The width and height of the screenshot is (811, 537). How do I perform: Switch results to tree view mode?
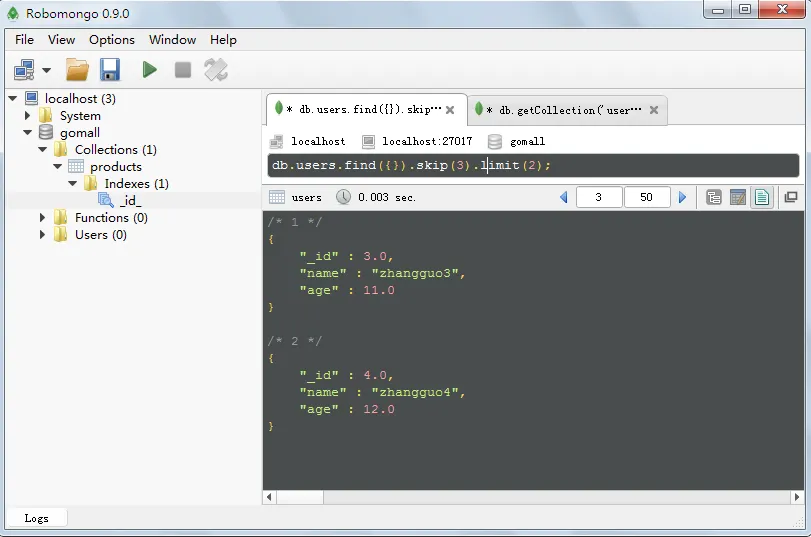click(x=714, y=197)
